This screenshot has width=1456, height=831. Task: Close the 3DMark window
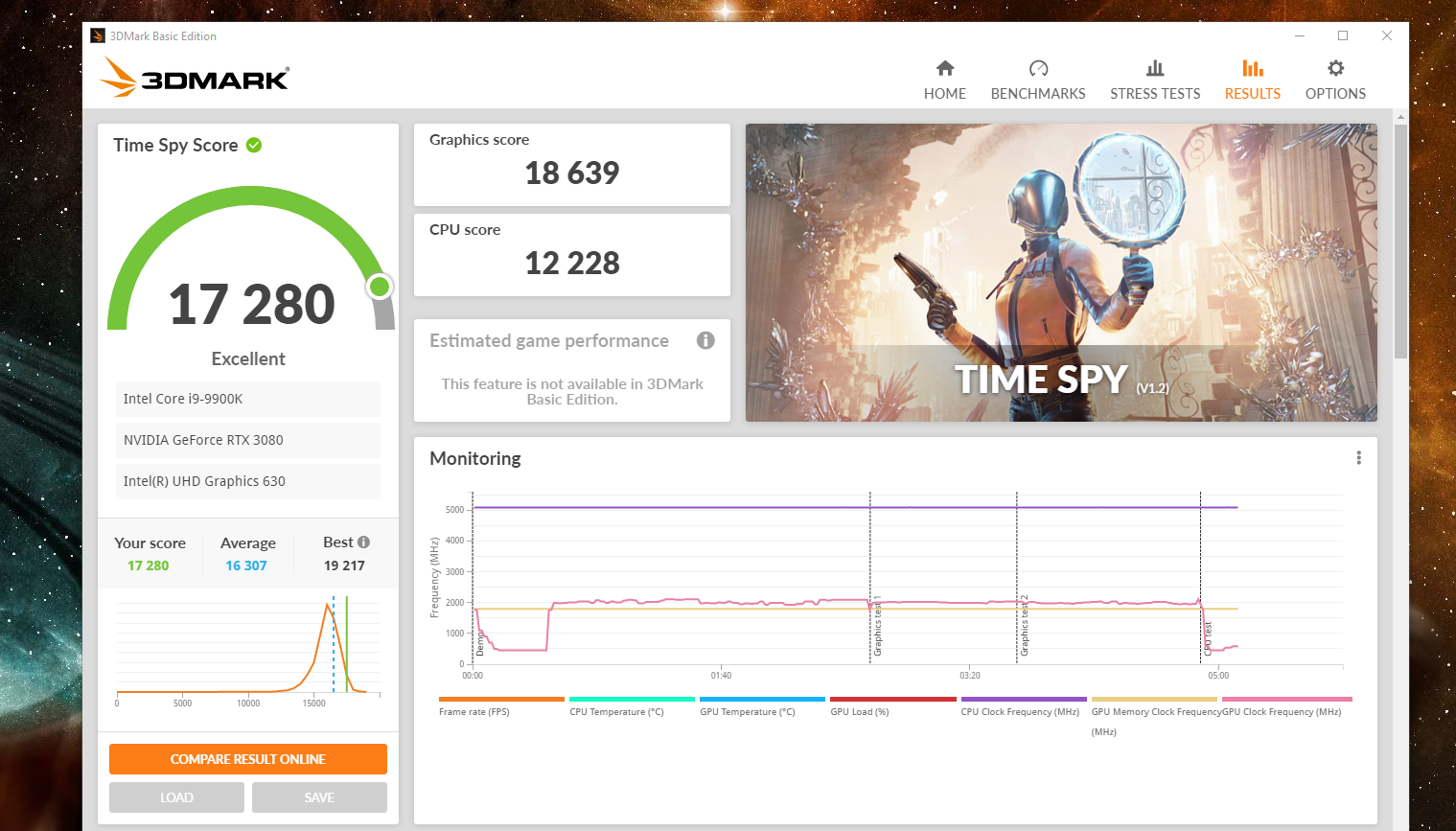pyautogui.click(x=1387, y=35)
